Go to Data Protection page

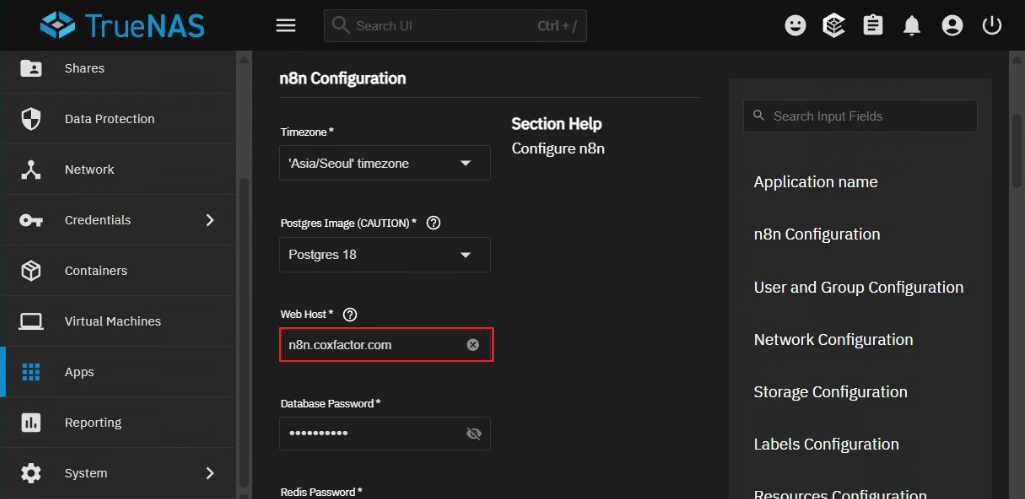118,119
